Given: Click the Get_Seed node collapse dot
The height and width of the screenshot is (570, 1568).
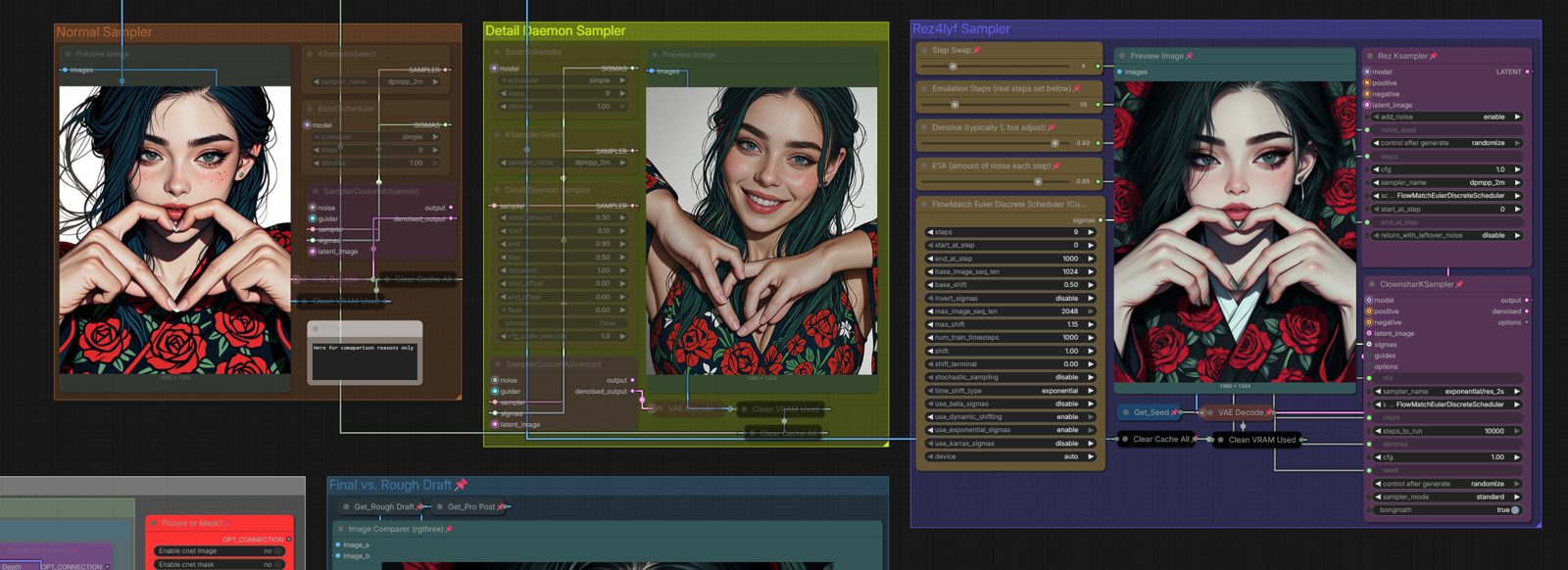Looking at the screenshot, I should 1125,412.
